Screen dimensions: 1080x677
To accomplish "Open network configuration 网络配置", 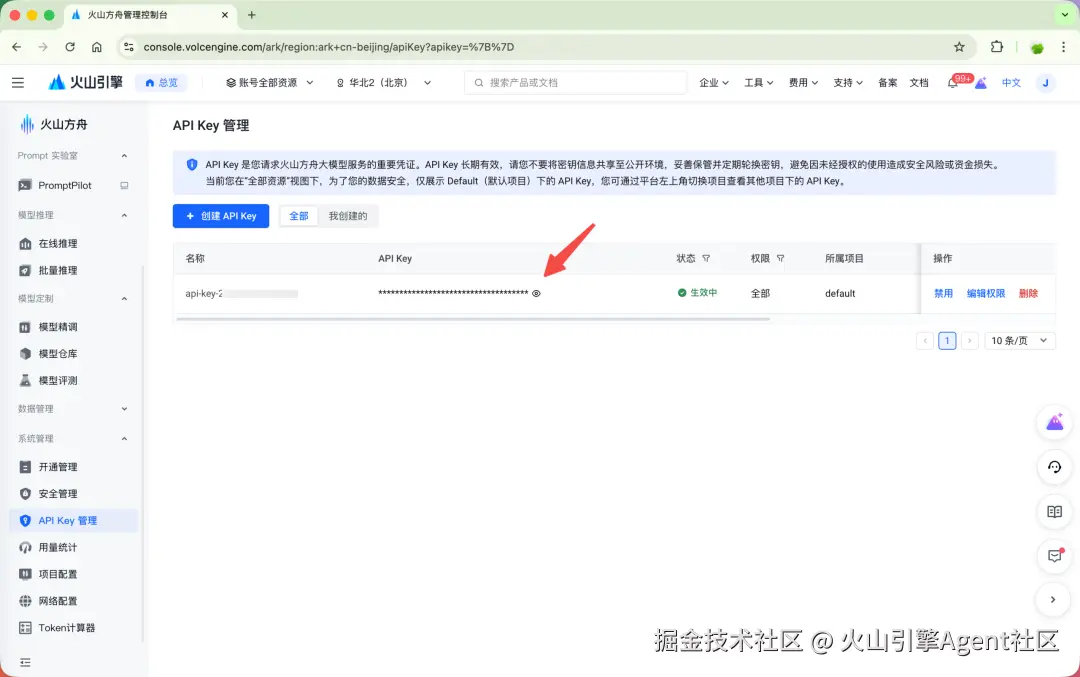I will pyautogui.click(x=58, y=601).
